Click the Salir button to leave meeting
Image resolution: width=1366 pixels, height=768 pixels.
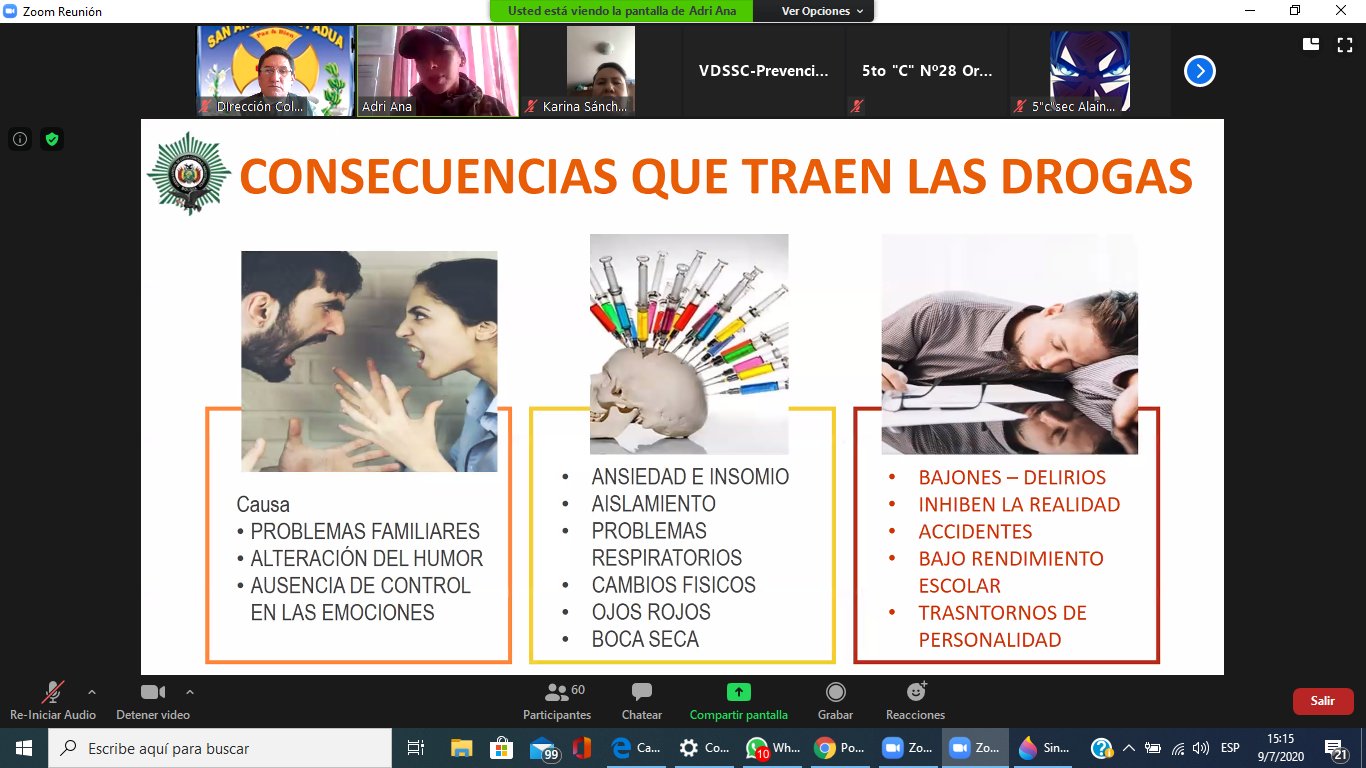tap(1322, 701)
